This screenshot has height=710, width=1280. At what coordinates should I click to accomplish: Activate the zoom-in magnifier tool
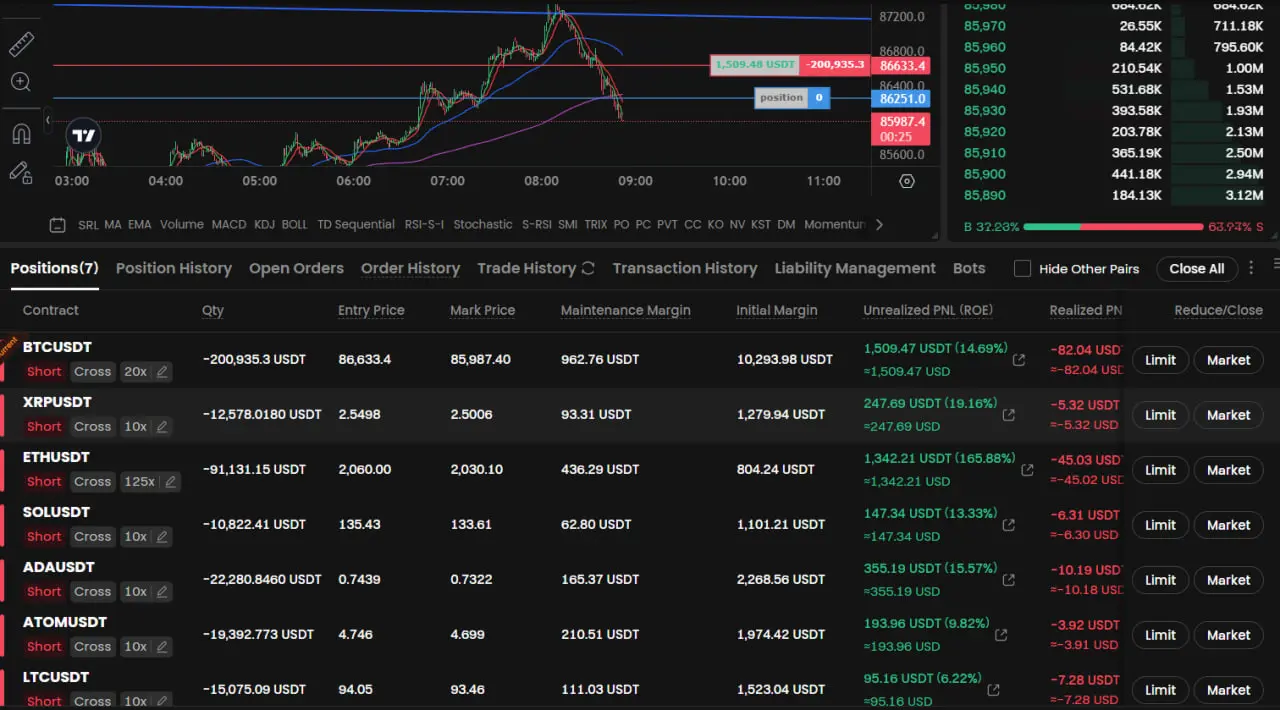tap(21, 82)
